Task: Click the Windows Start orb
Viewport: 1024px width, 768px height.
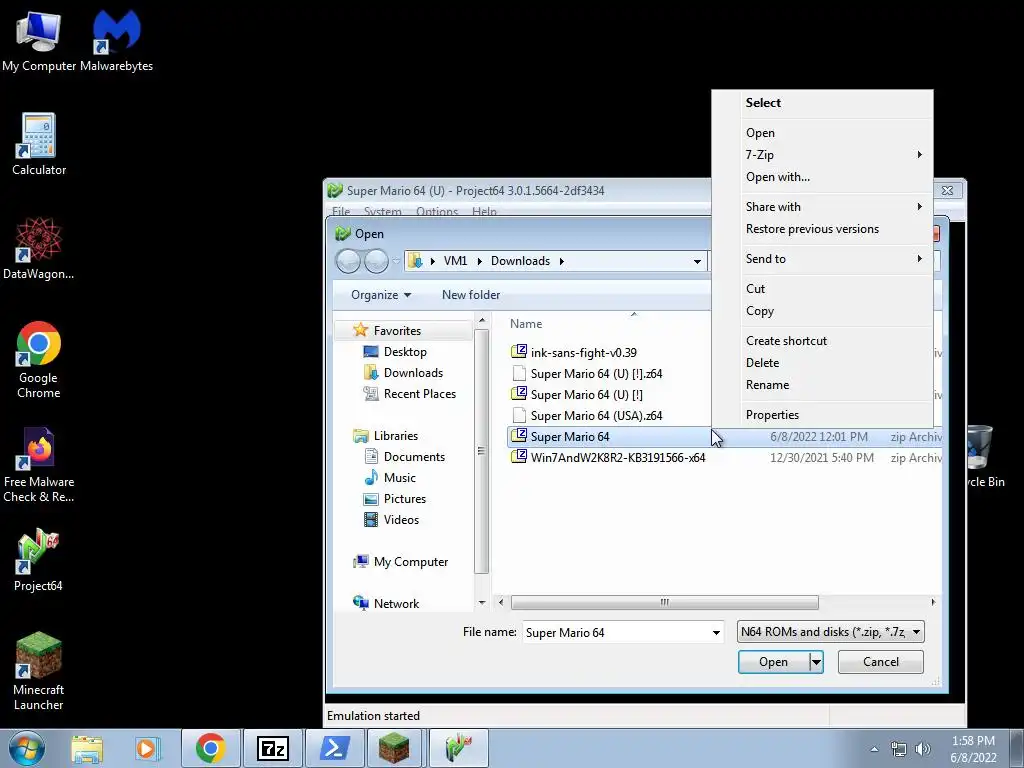Action: (x=26, y=748)
